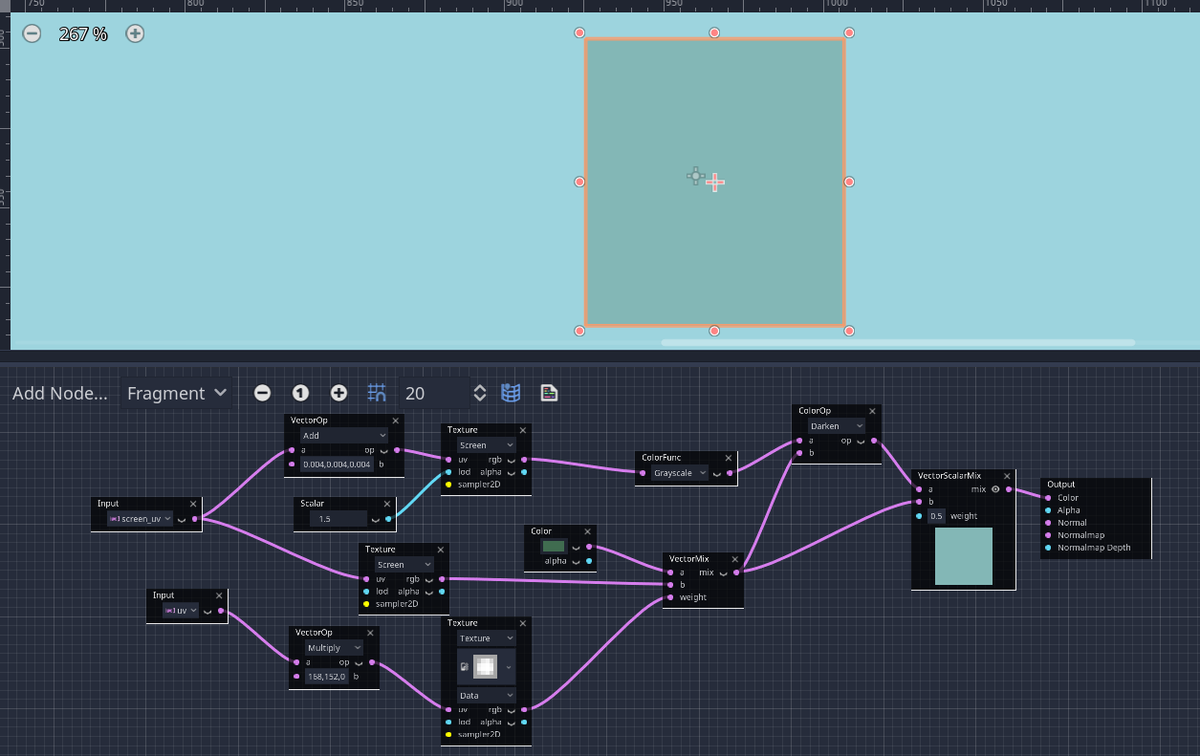Reset viewport zoom via 267 % label

[x=83, y=34]
